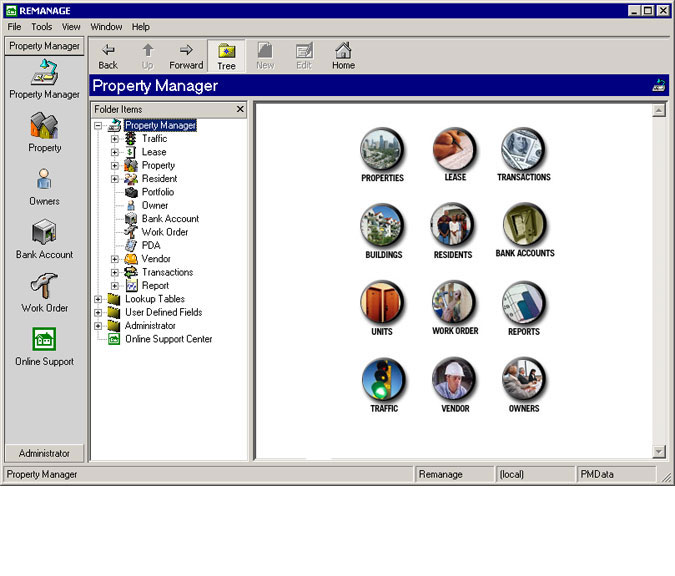Image resolution: width=675 pixels, height=576 pixels.
Task: Open the Help menu
Action: point(141,27)
